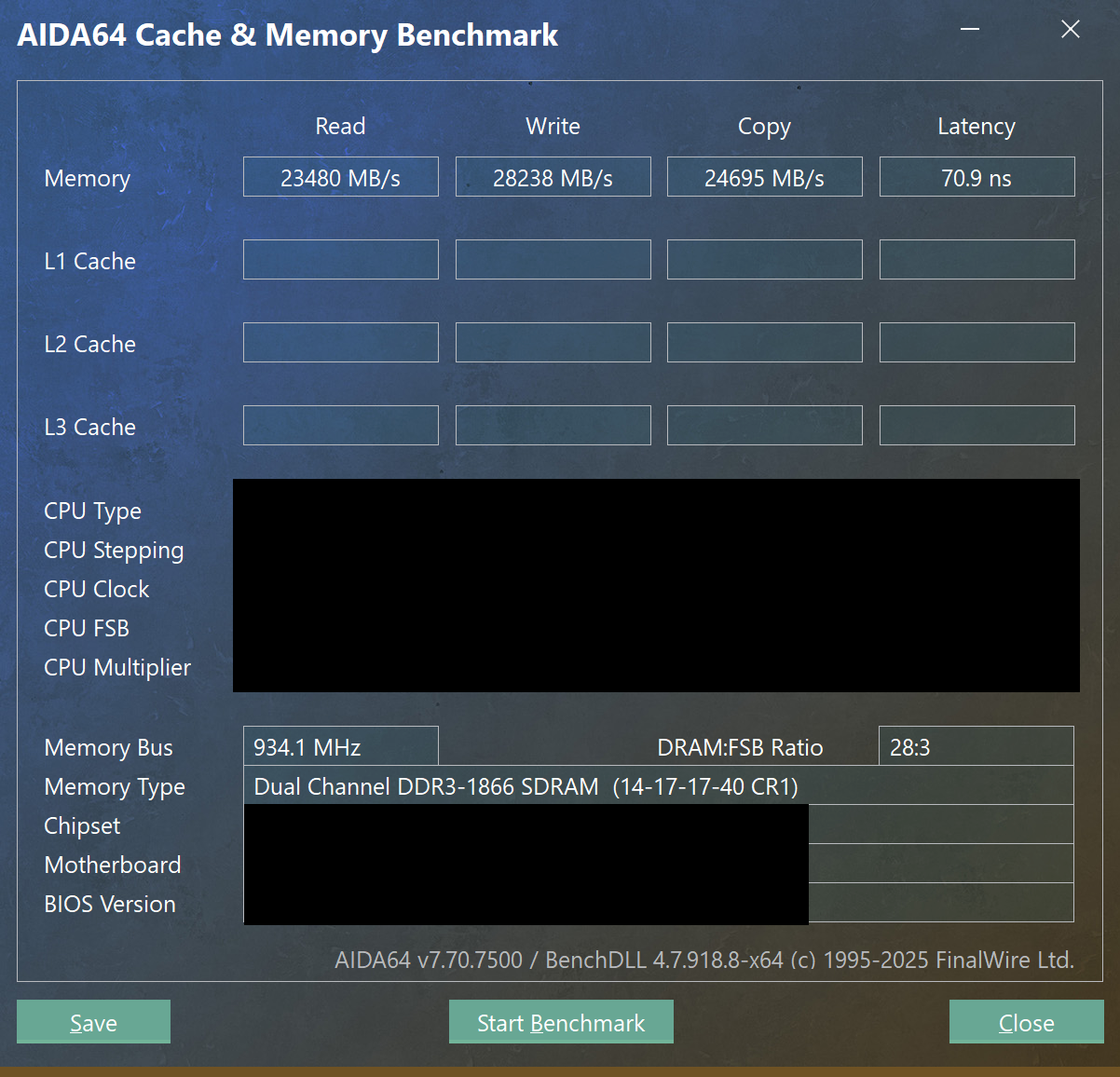
Task: Click the CPU Stepping label
Action: click(114, 551)
